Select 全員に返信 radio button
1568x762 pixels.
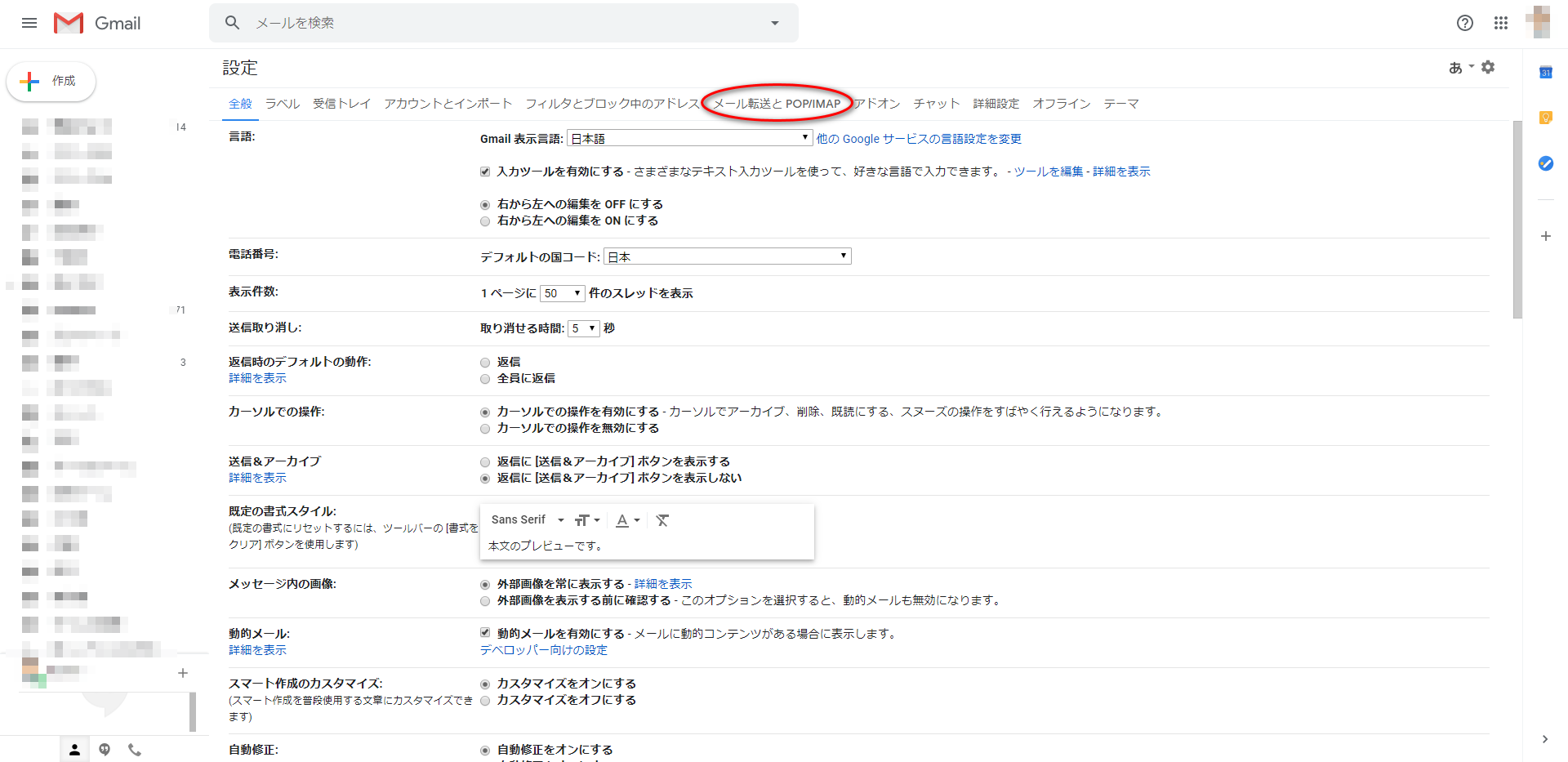pyautogui.click(x=485, y=379)
